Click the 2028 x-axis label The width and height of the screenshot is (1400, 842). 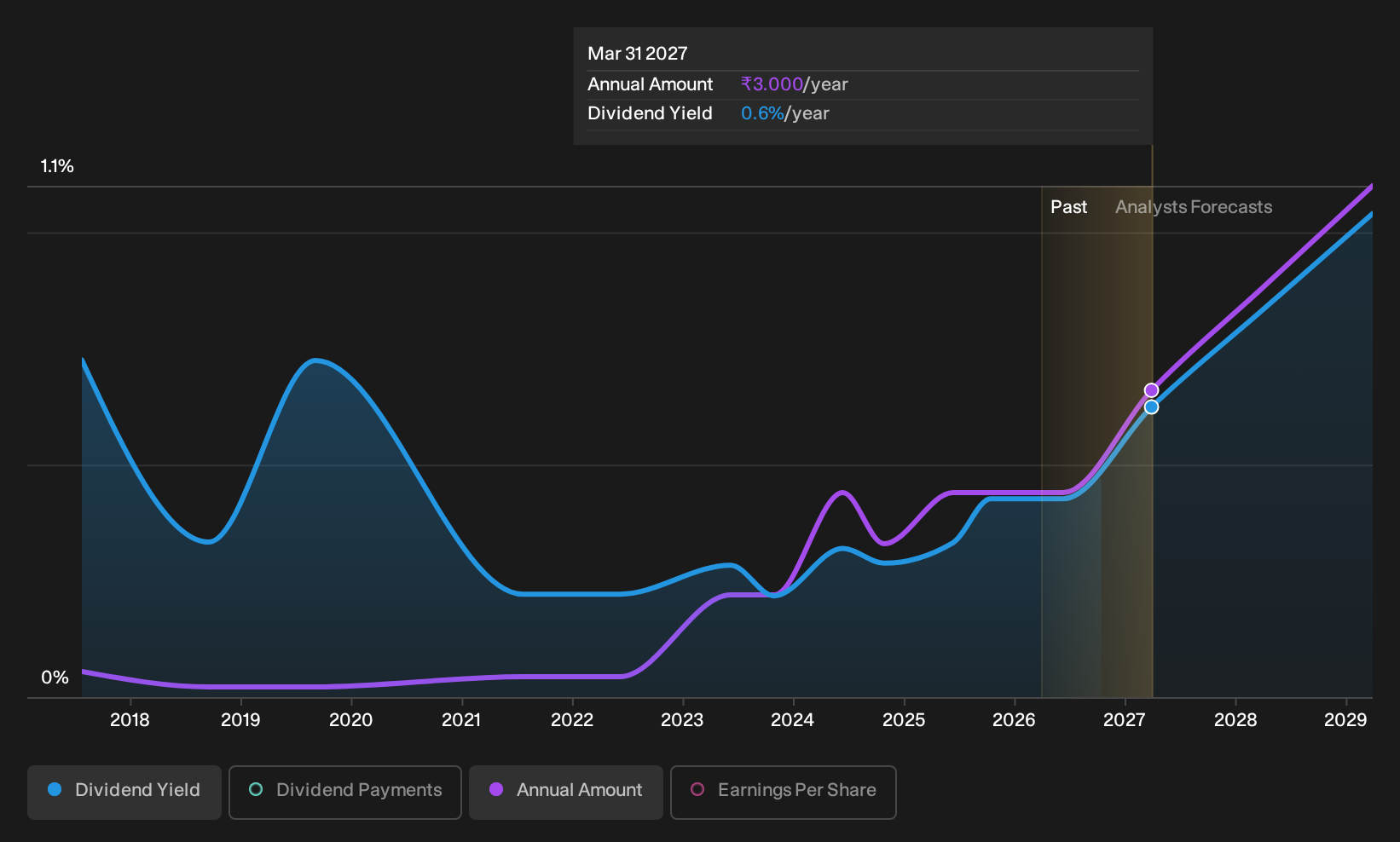pos(1235,720)
